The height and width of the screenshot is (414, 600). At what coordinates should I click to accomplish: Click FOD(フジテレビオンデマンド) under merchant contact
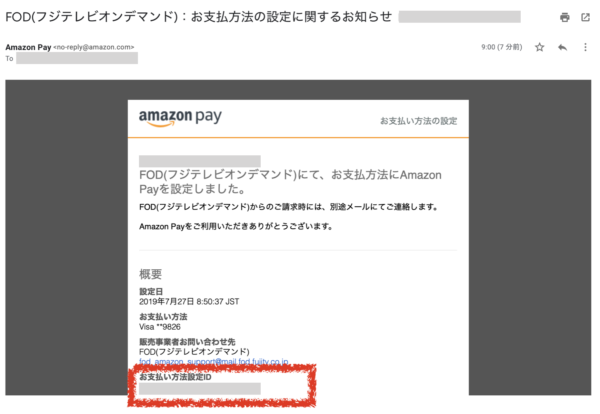(194, 352)
